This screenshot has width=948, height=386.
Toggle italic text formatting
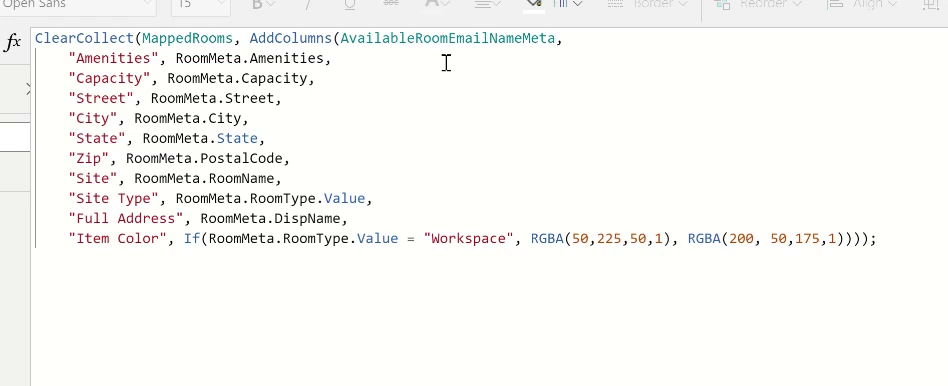coord(308,4)
